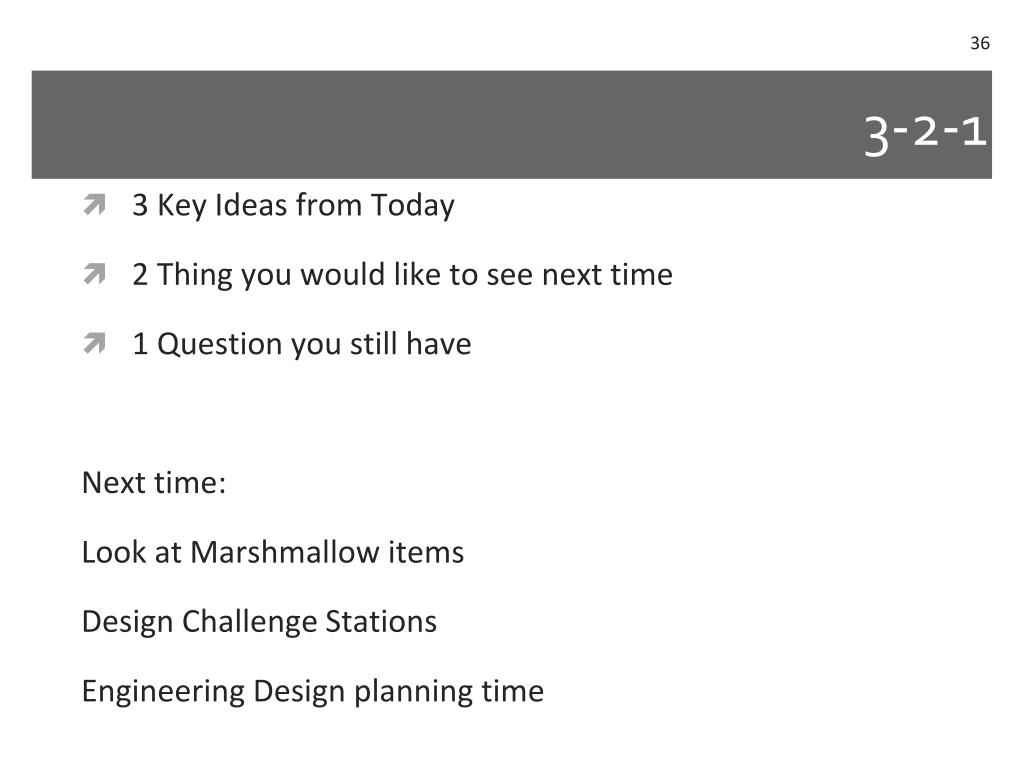Click the word Marshmallow
Screen dimensions: 1024x768
(x=285, y=552)
